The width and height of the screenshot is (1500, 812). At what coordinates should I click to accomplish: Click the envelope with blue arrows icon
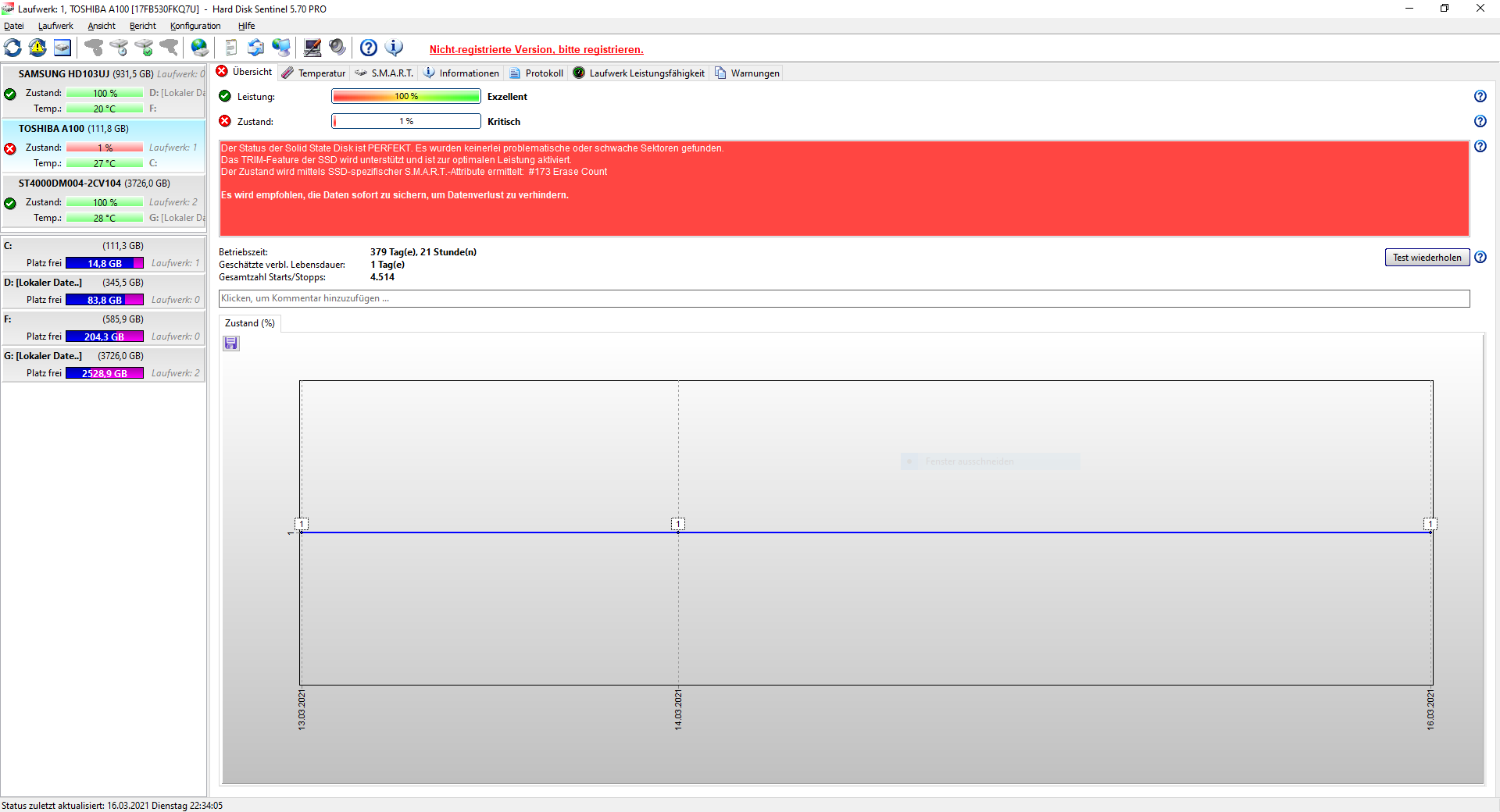pos(255,48)
